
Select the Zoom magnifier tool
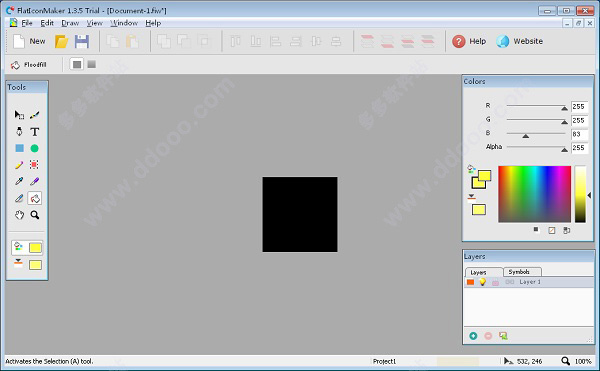click(34, 215)
